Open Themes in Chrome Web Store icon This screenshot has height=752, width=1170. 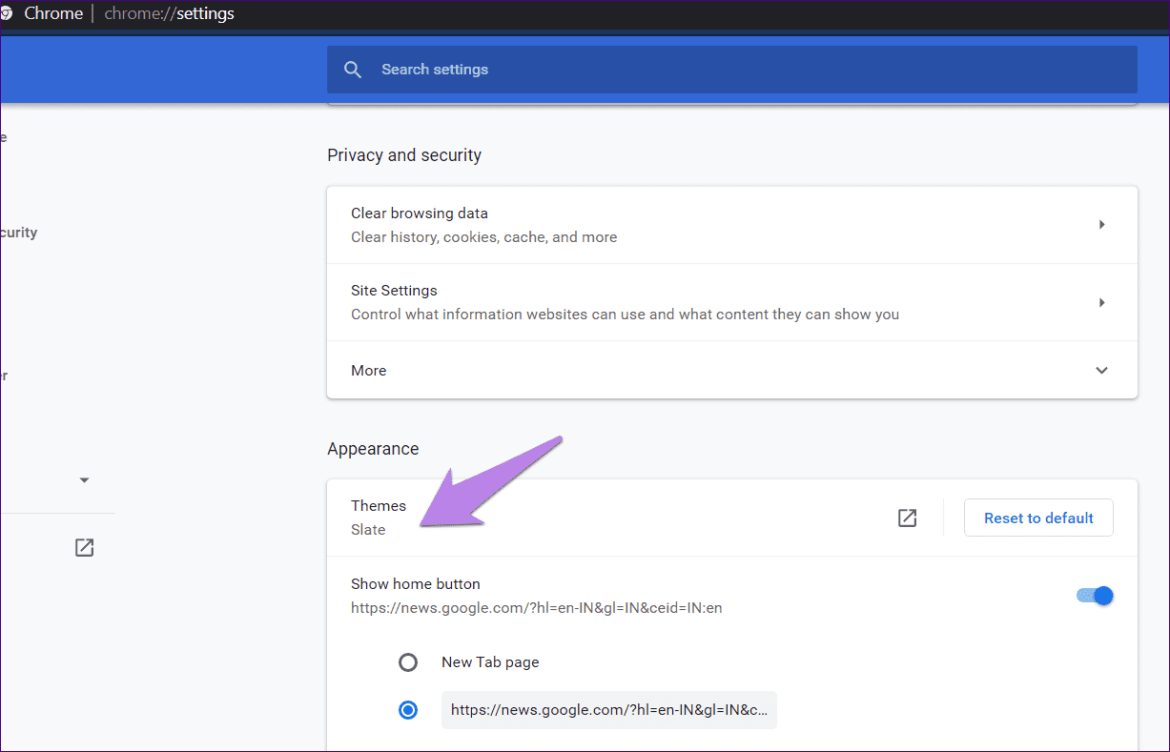[907, 518]
